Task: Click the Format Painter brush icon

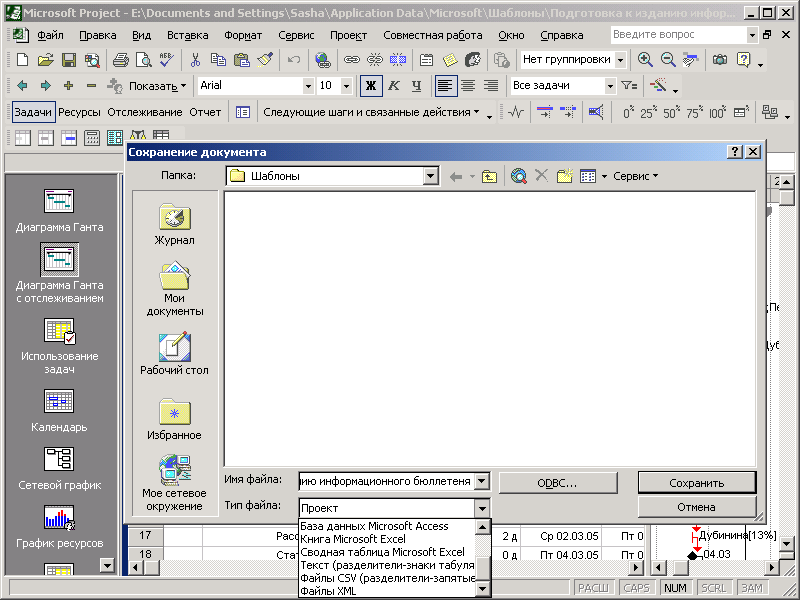Action: point(265,60)
